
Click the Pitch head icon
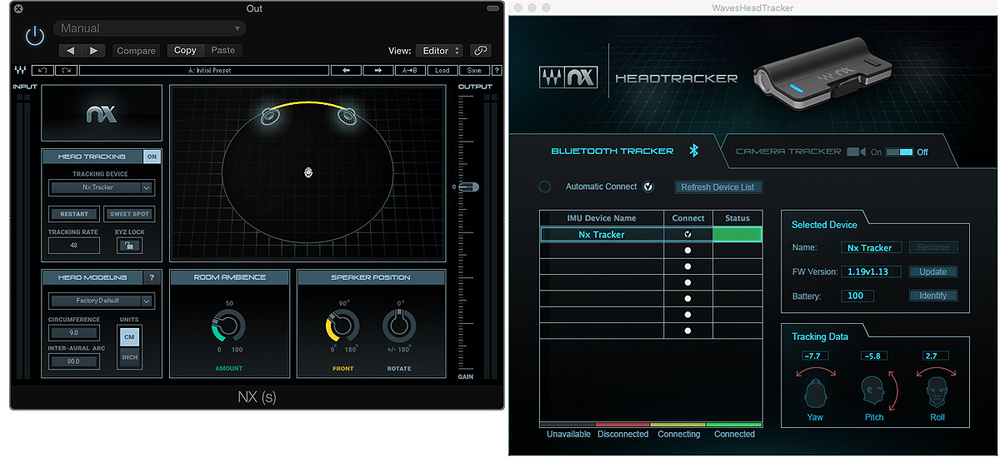click(872, 390)
